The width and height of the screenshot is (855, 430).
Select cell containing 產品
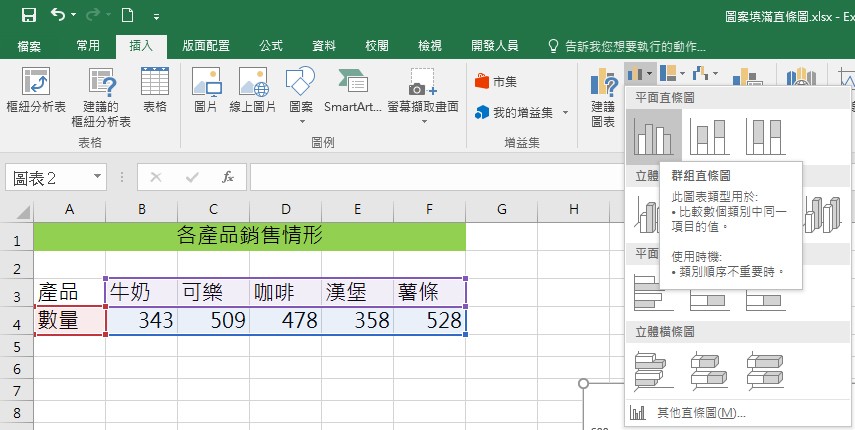pyautogui.click(x=69, y=293)
